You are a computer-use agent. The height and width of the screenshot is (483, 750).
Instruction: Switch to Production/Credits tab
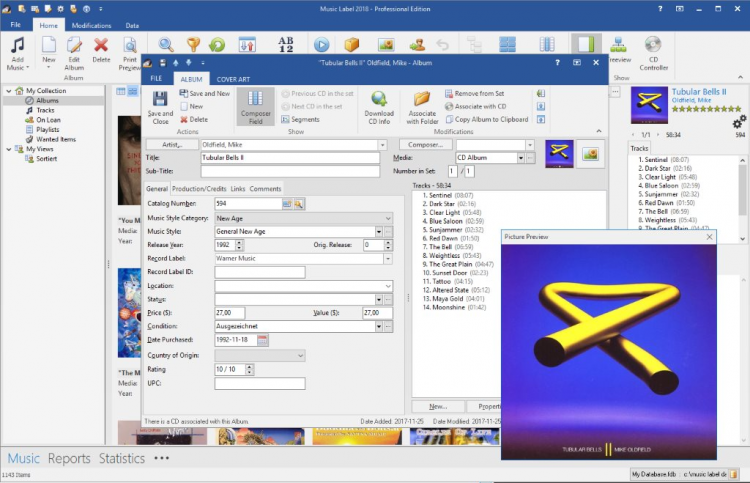(x=199, y=189)
